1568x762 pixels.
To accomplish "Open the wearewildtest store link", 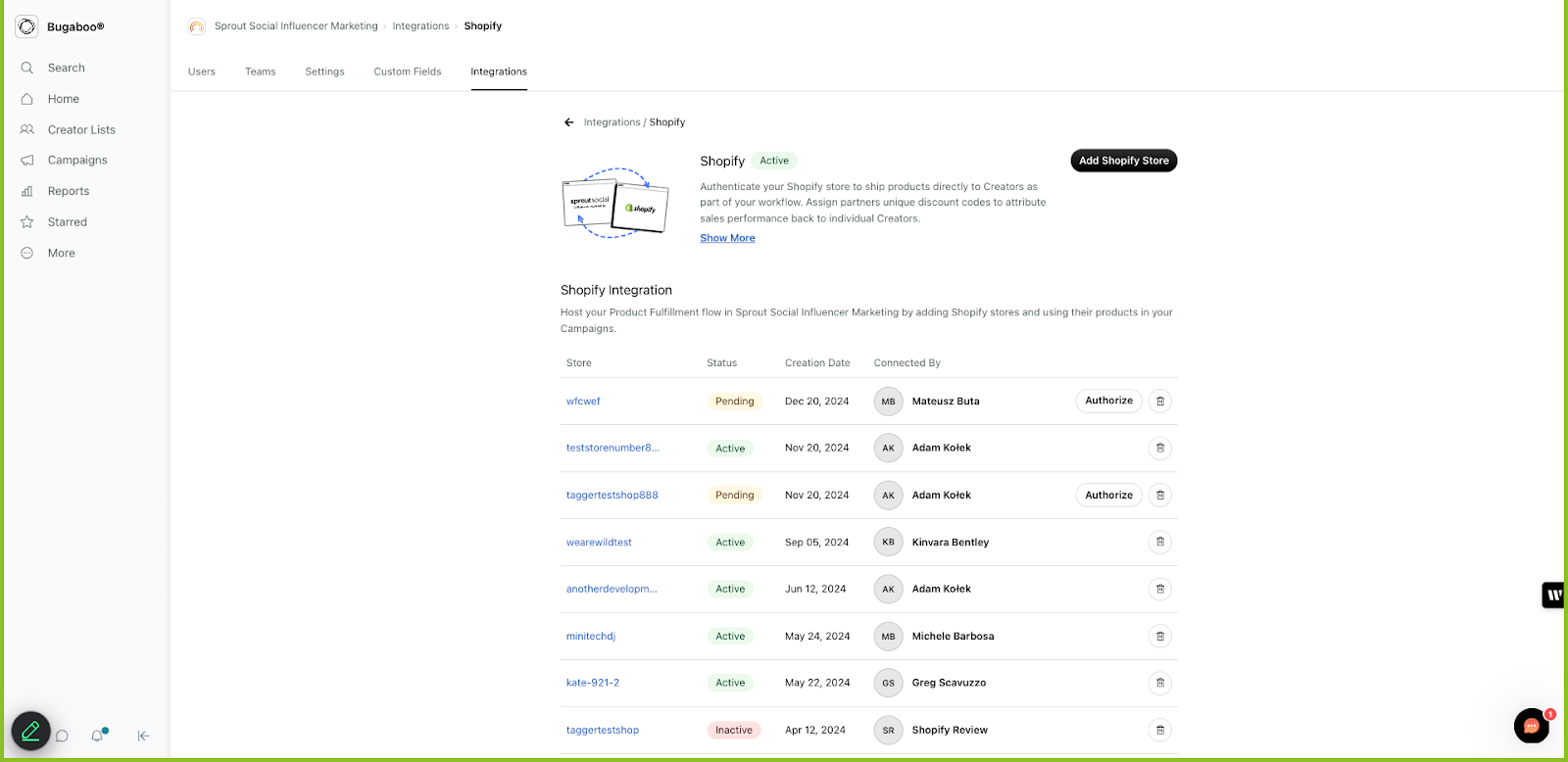I will [599, 543].
